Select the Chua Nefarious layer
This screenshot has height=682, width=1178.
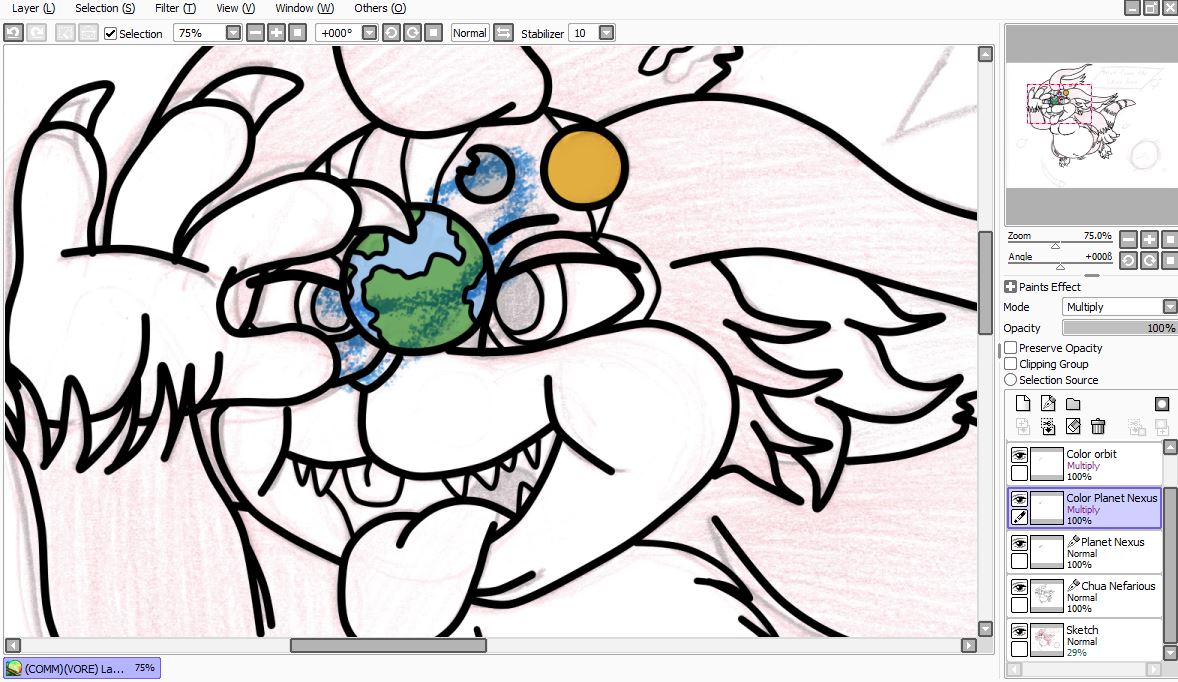pyautogui.click(x=1084, y=596)
